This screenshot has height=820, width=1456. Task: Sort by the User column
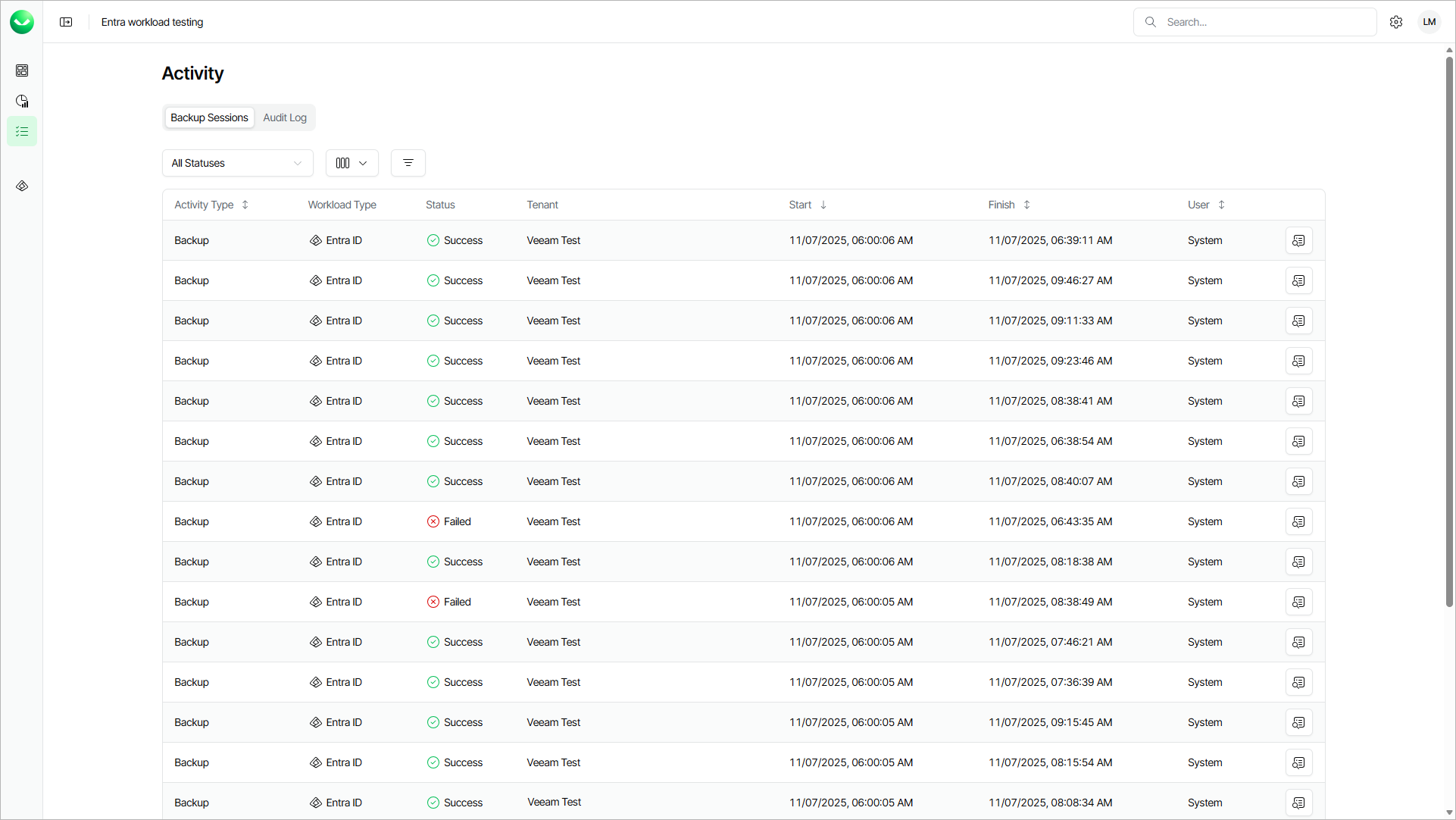(x=1205, y=205)
